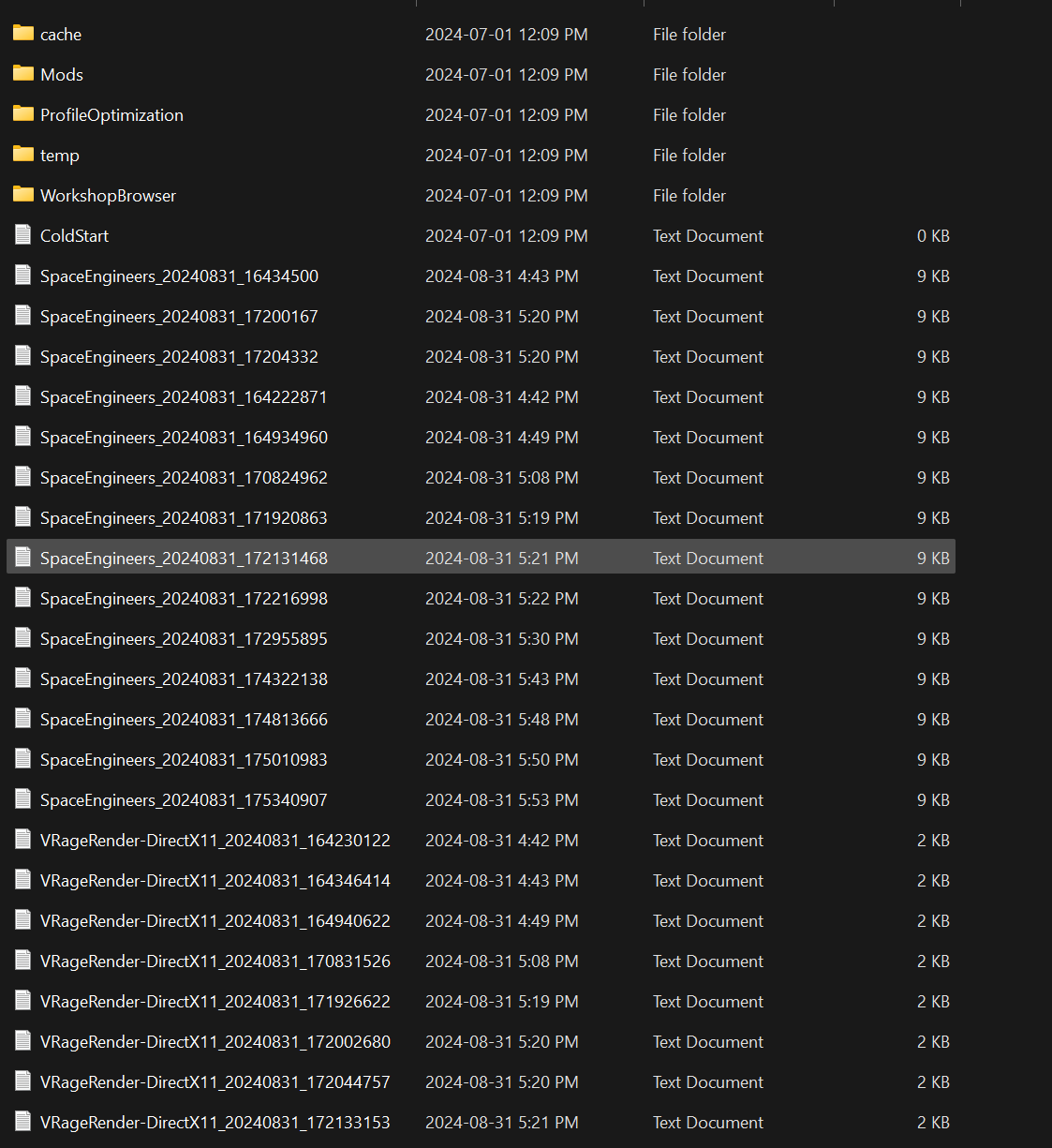Select file name SpaceEngineers_20240831_175340907
The width and height of the screenshot is (1052, 1148).
click(184, 800)
